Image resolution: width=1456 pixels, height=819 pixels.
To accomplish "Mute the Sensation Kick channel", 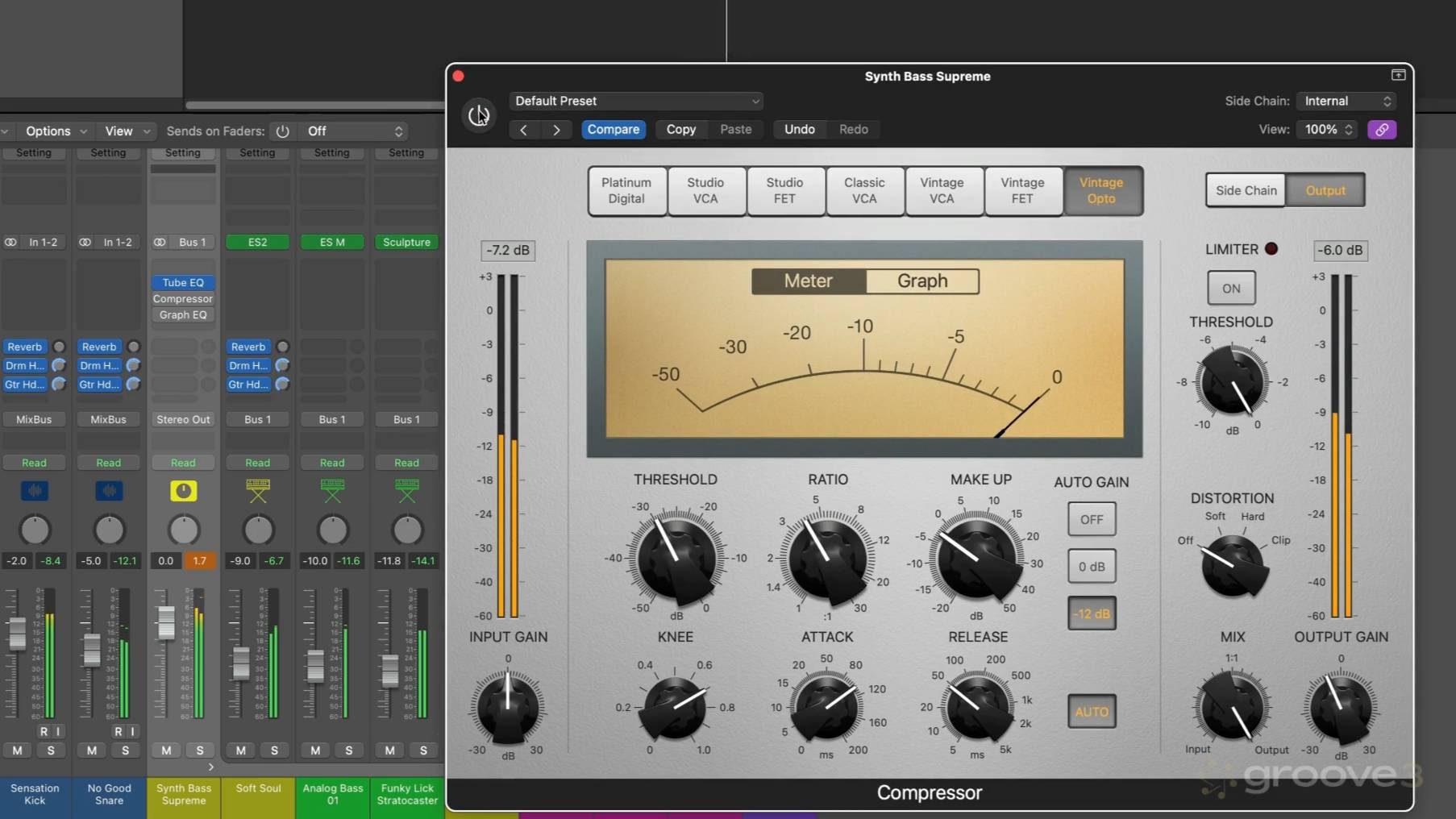I will tap(17, 750).
